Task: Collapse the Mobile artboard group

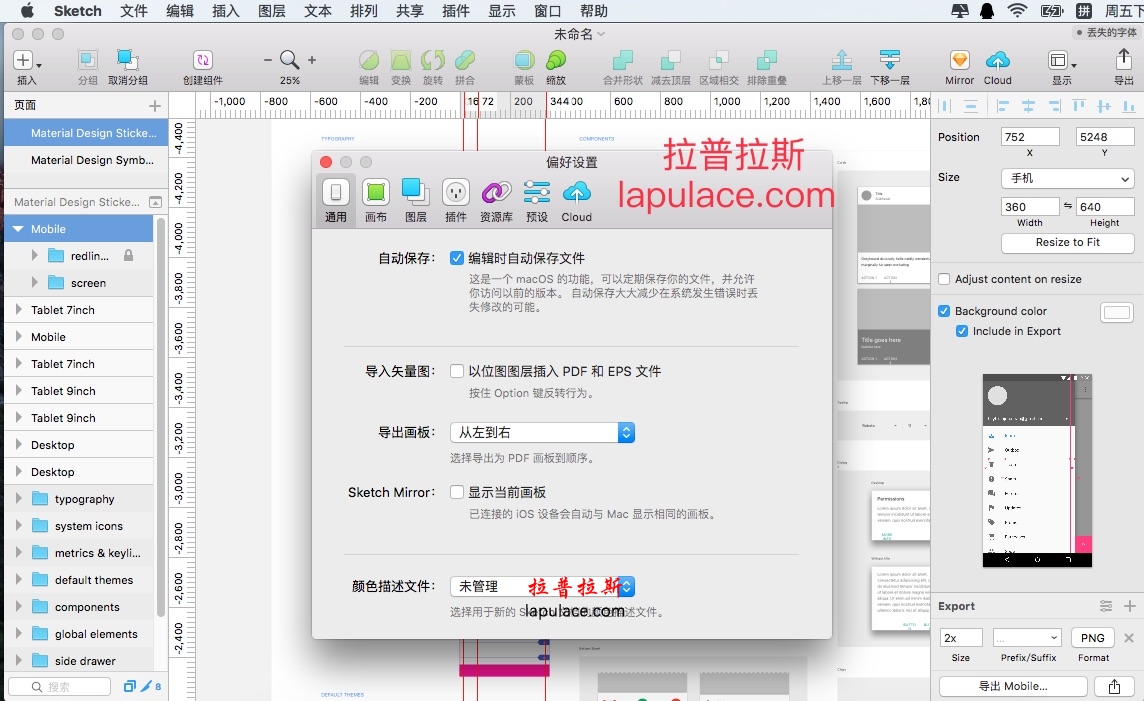Action: coord(18,229)
